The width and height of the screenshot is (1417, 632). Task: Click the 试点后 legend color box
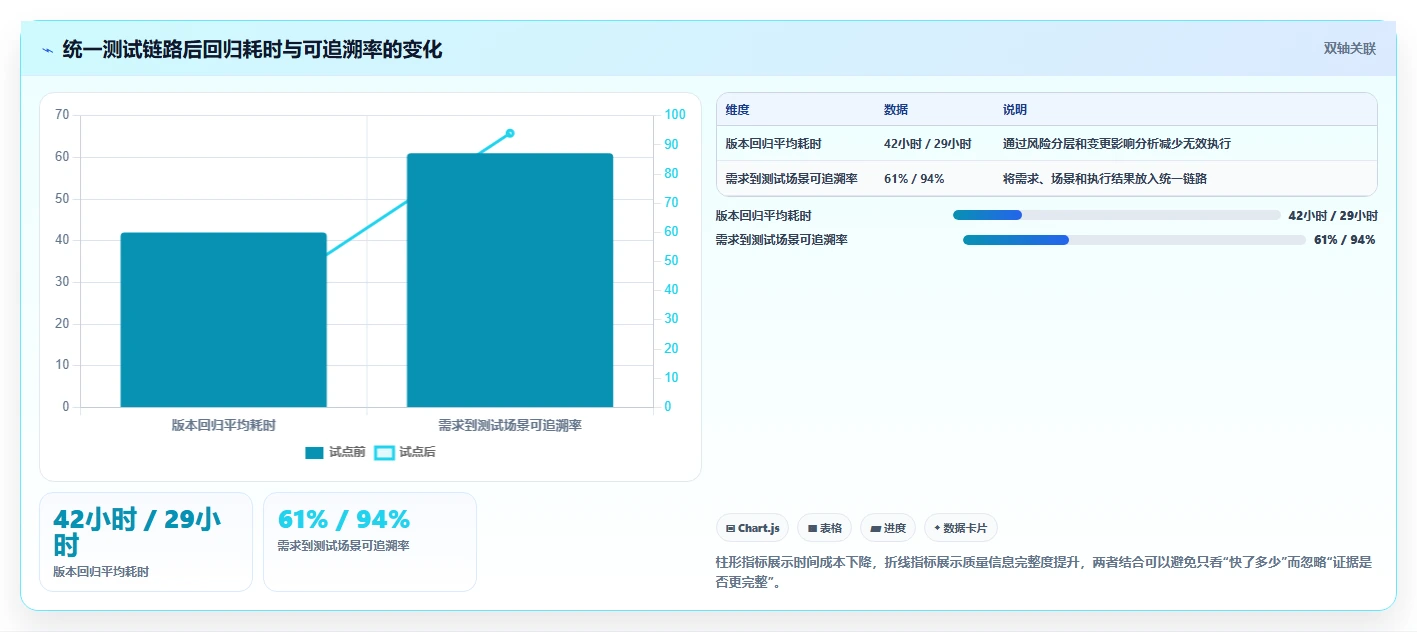tap(384, 453)
